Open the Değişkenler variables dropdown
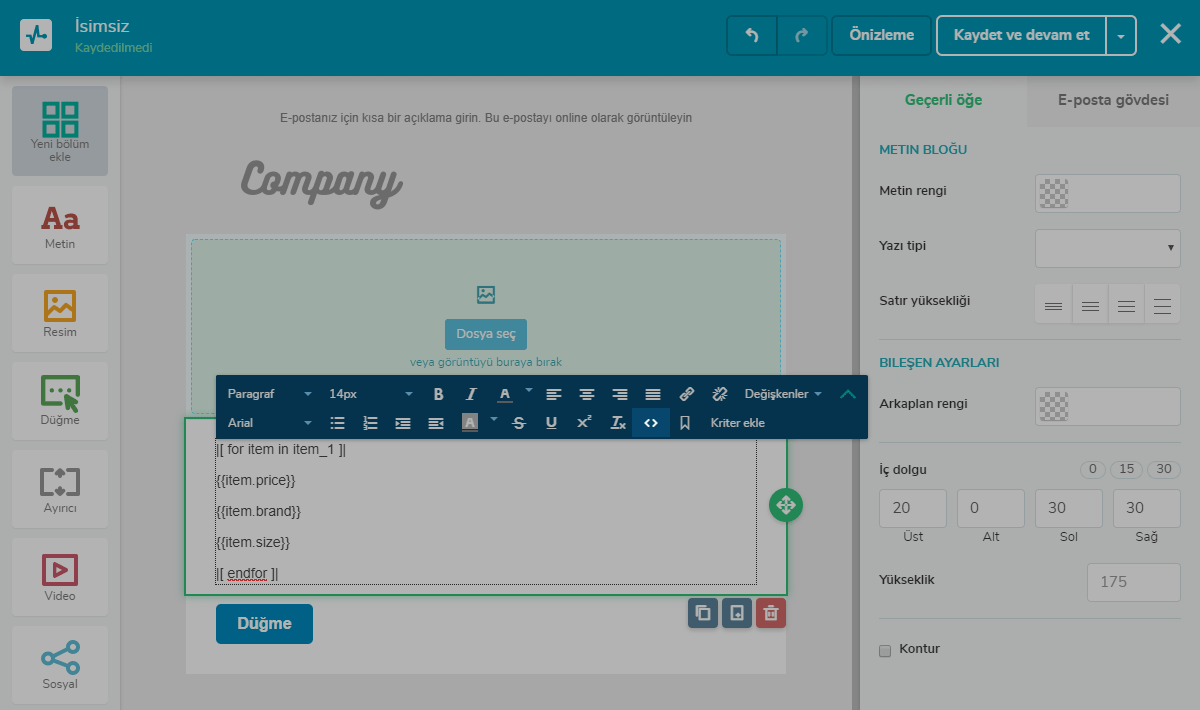 [783, 394]
